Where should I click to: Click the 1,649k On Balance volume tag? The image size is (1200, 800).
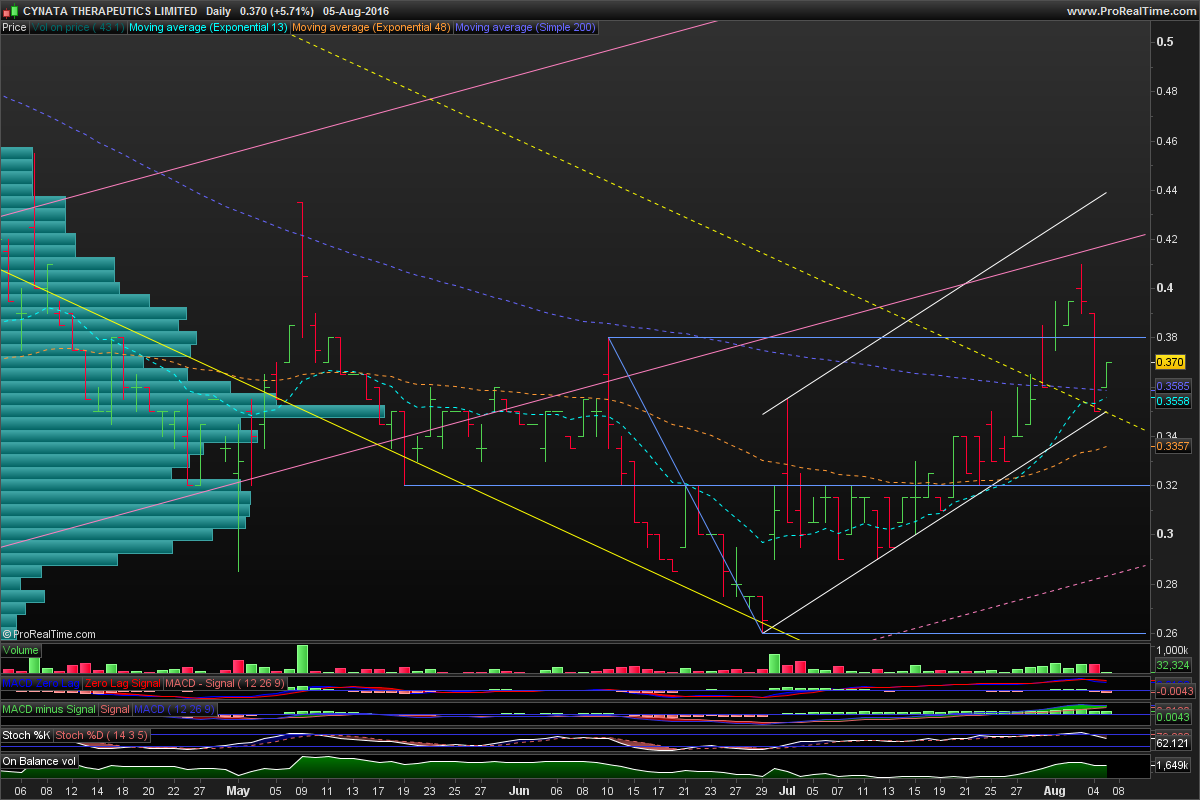(1172, 766)
